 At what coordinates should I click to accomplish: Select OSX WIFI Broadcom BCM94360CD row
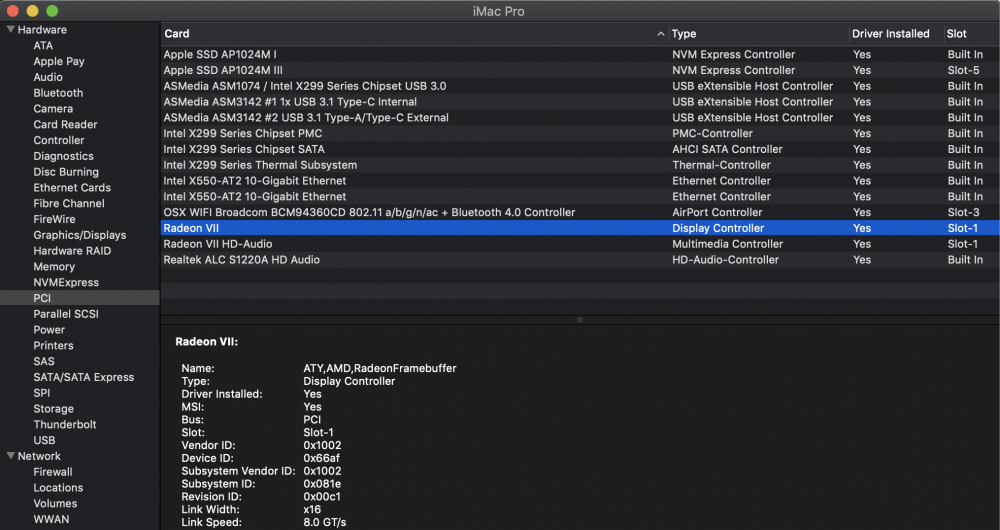[x=580, y=212]
